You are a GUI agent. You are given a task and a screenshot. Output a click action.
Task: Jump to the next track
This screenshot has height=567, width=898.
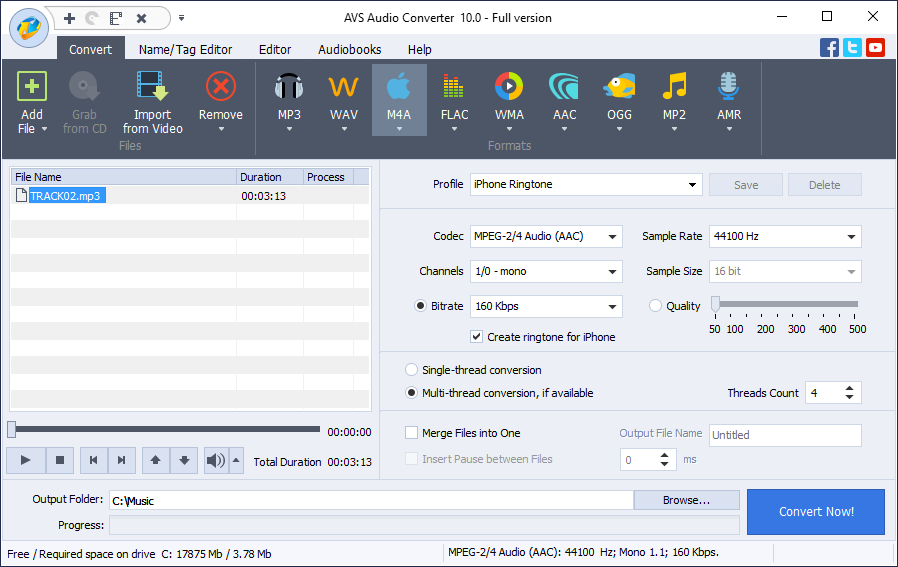pyautogui.click(x=121, y=460)
